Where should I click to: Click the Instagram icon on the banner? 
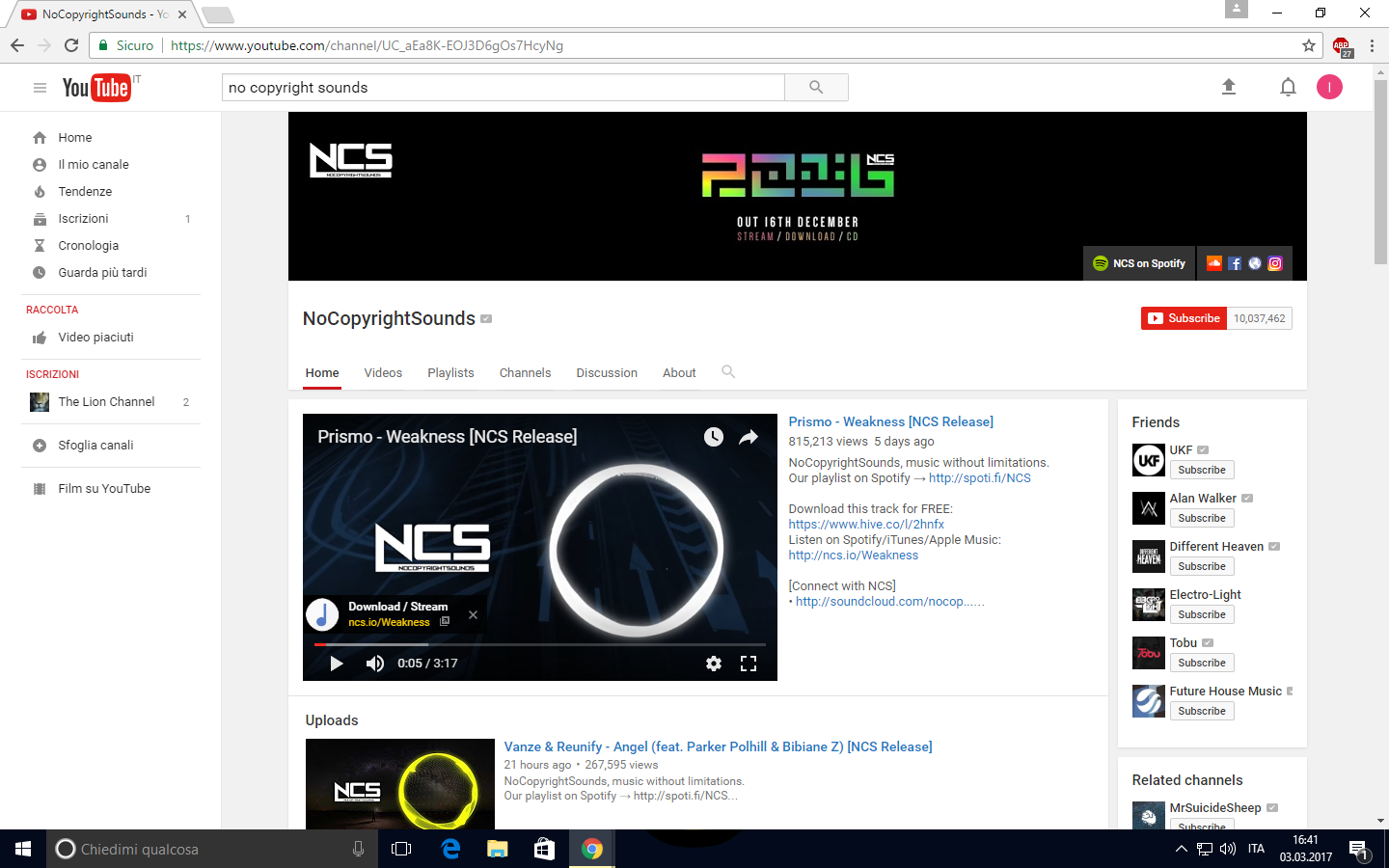coord(1275,263)
